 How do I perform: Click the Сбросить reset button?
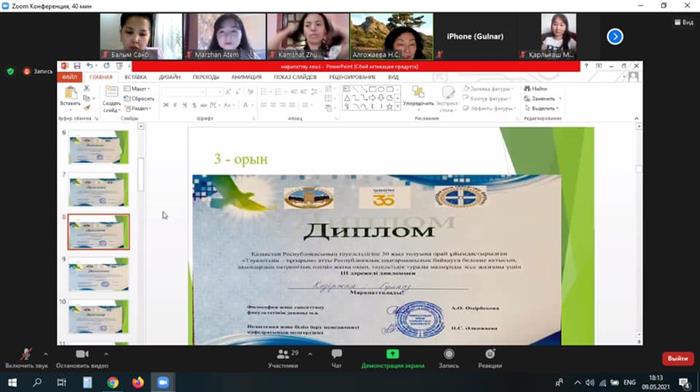click(139, 99)
